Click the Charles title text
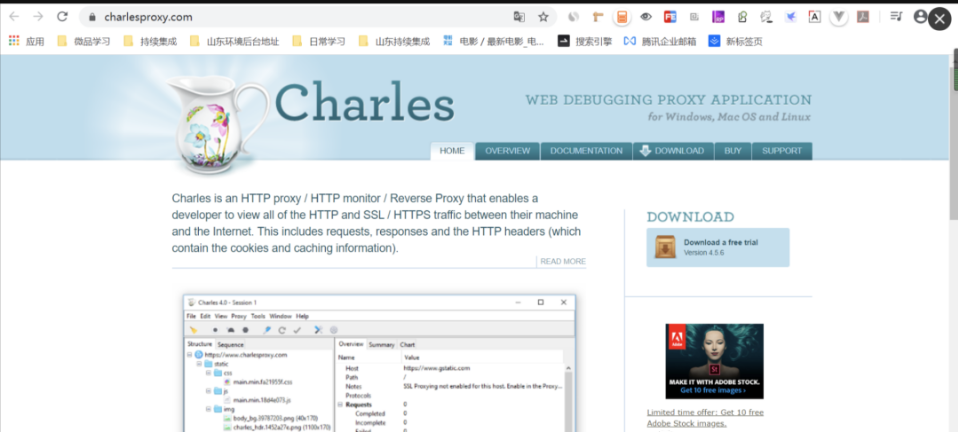The height and width of the screenshot is (432, 958). [365, 101]
